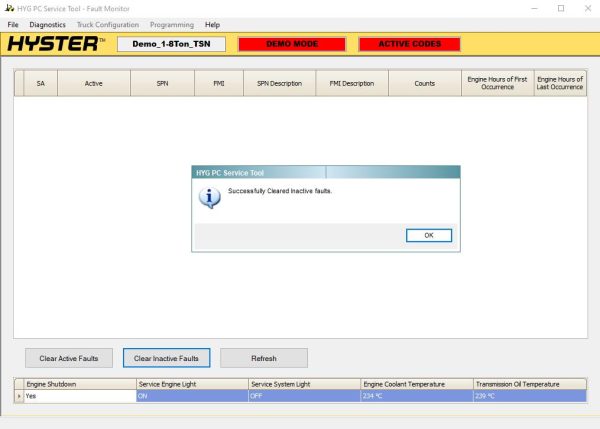Click Engine Hours of Last Occurrence header
Image resolution: width=600 pixels, height=429 pixels.
[x=560, y=83]
